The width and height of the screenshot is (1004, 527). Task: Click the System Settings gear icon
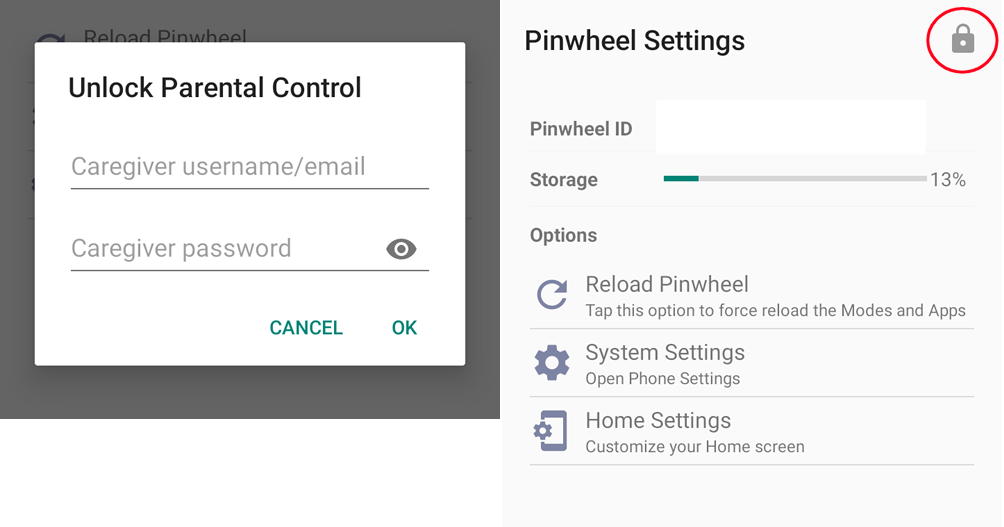tap(552, 363)
